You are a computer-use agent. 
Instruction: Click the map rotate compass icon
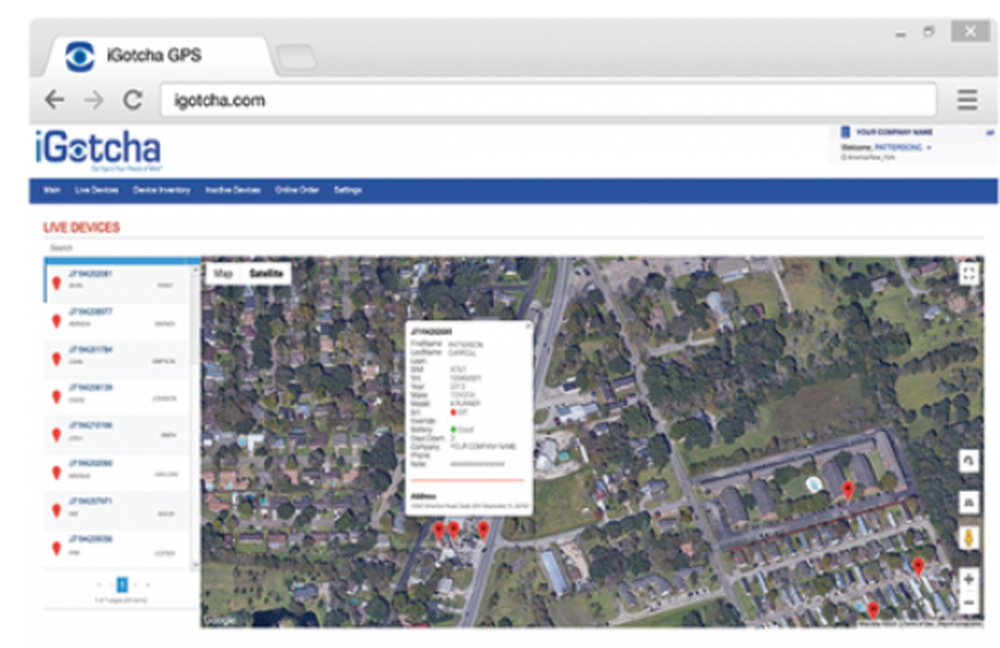tap(967, 459)
